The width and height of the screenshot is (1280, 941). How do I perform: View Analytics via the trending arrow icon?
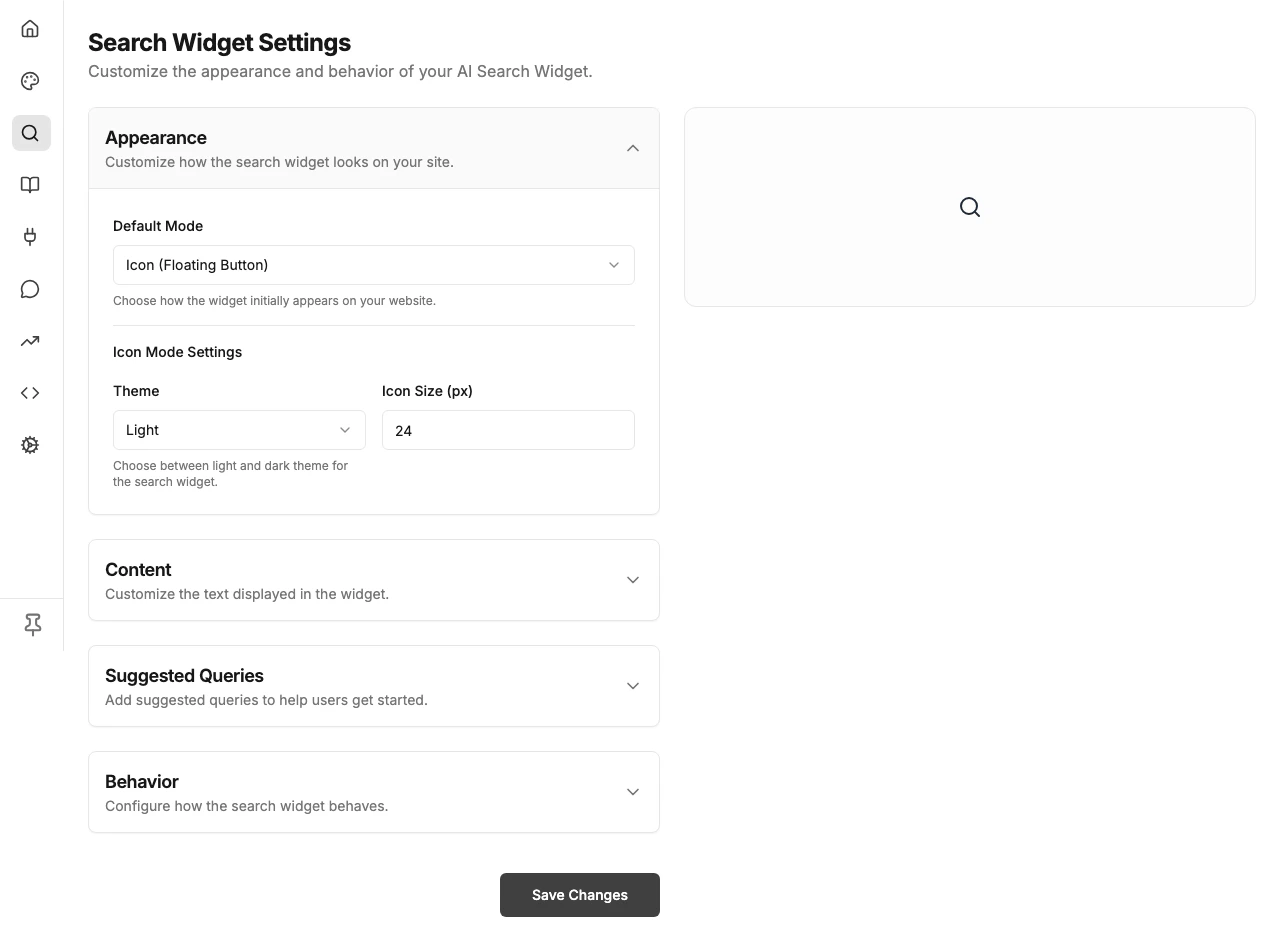29,340
